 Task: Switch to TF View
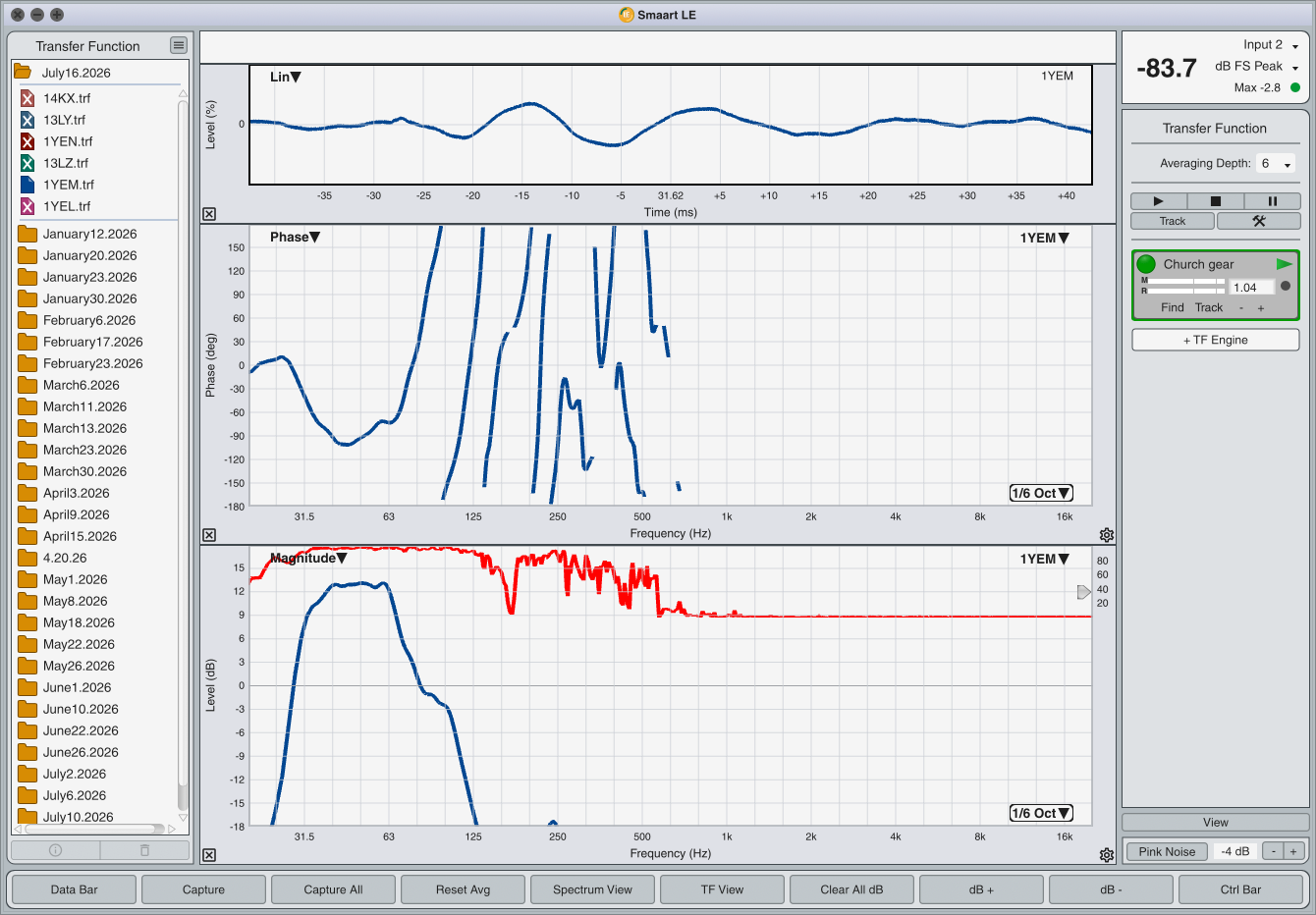(x=722, y=889)
